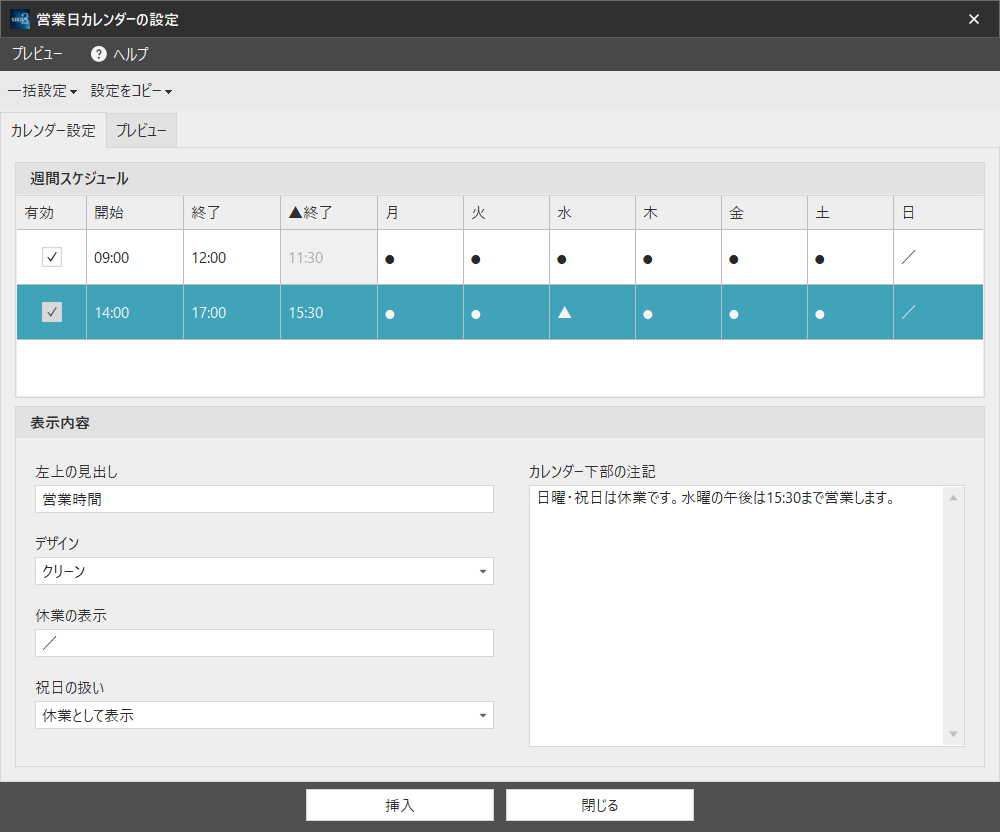The height and width of the screenshot is (832, 1000).
Task: Select the 15:30 ▲終了 cell
Action: click(x=329, y=312)
